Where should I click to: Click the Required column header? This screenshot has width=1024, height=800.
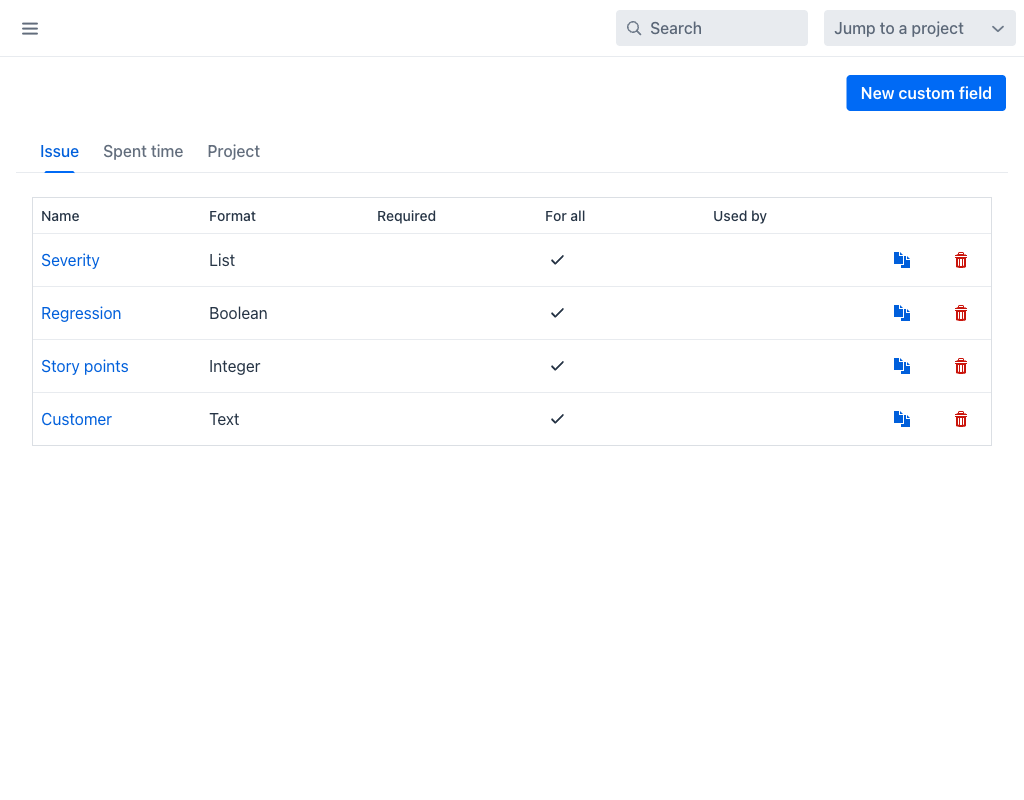point(406,216)
